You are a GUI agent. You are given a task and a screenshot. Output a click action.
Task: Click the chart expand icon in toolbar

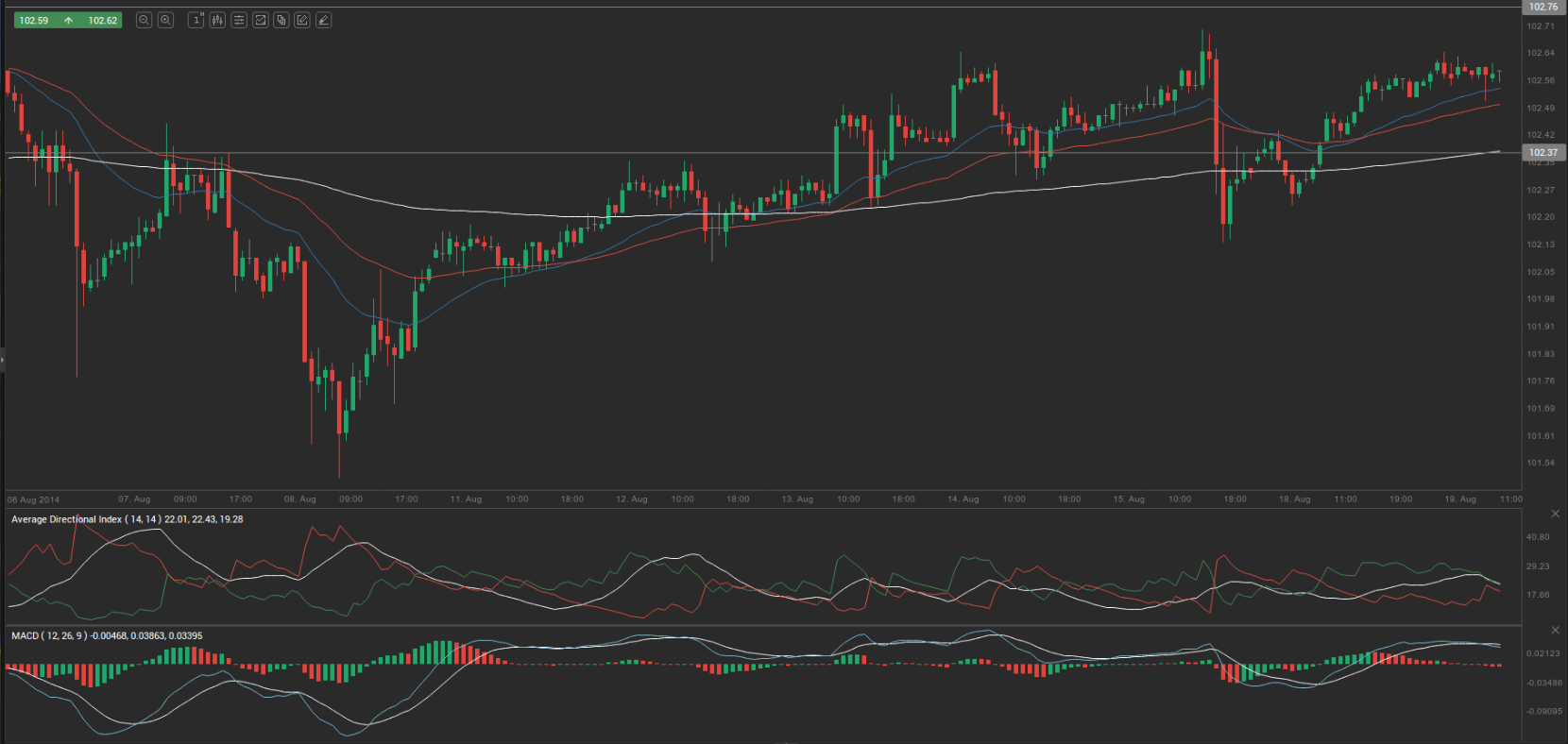[x=261, y=20]
